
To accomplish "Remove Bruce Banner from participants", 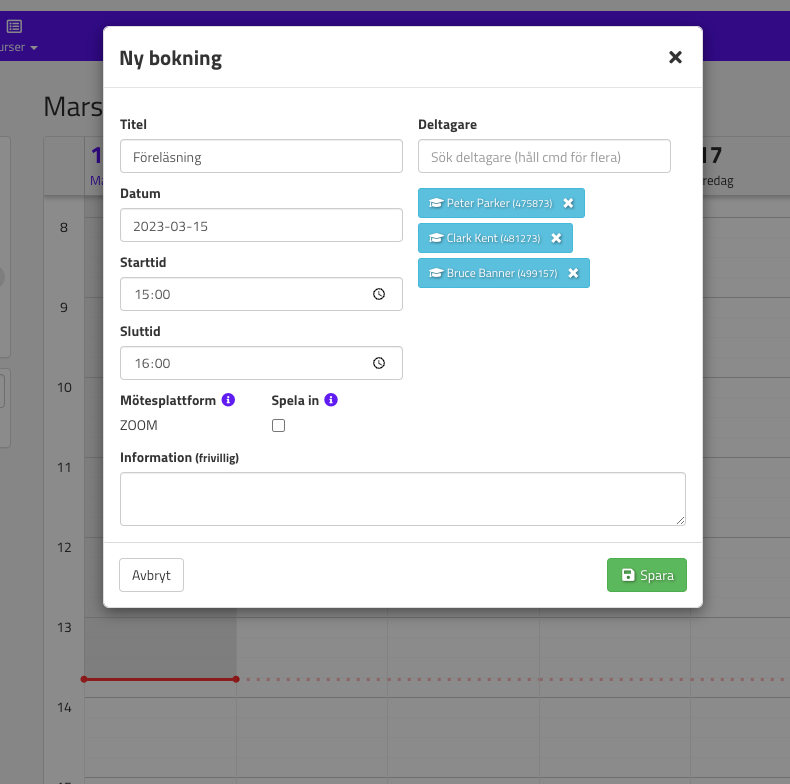I will [573, 273].
